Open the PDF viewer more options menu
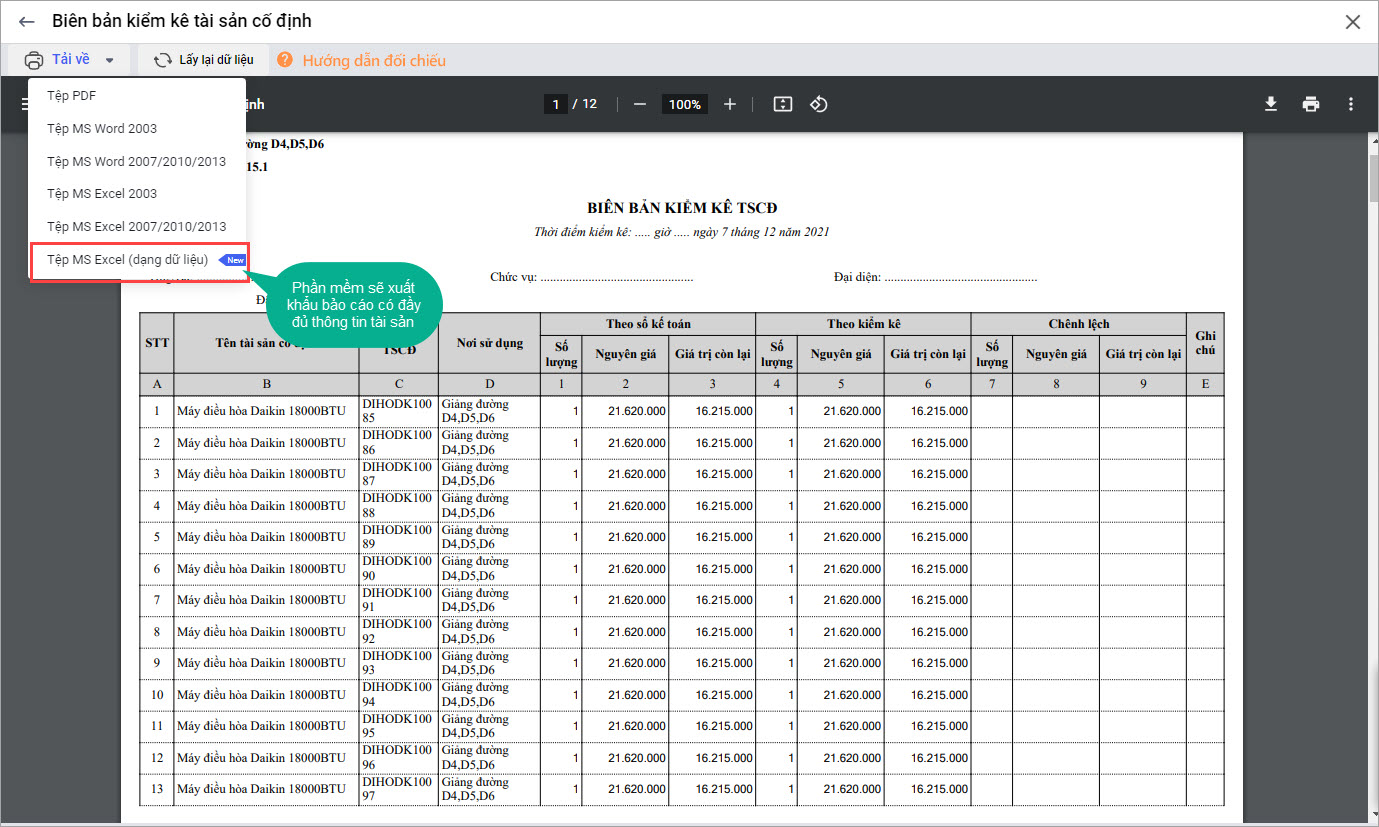 pyautogui.click(x=1351, y=104)
